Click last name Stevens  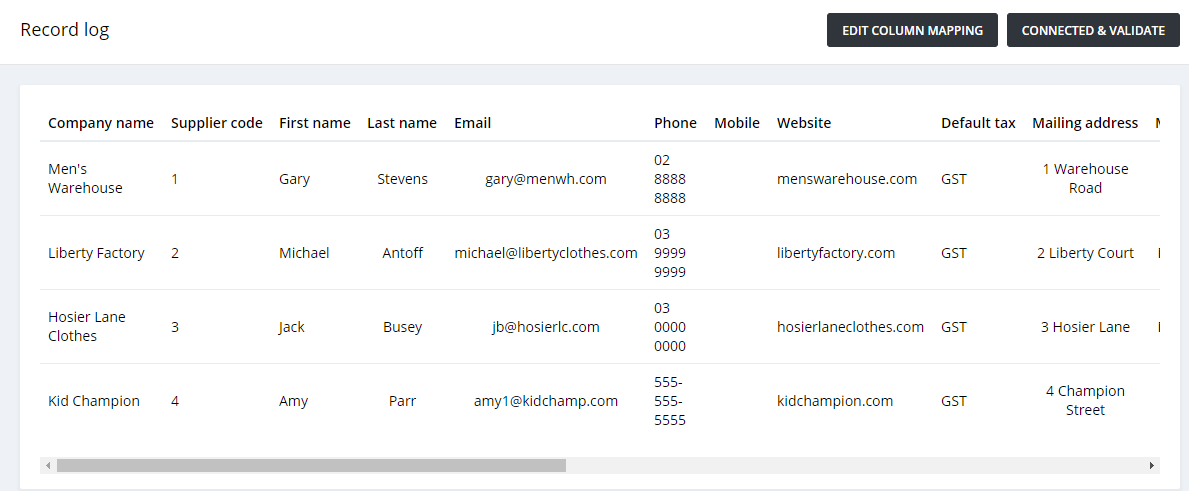point(403,179)
